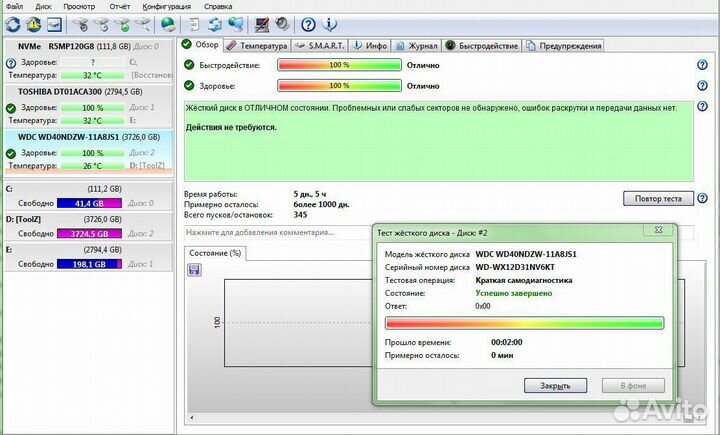Screen dimensions: 720x435
Task: Click the first disk test icon in toolbar
Action: [x=81, y=24]
